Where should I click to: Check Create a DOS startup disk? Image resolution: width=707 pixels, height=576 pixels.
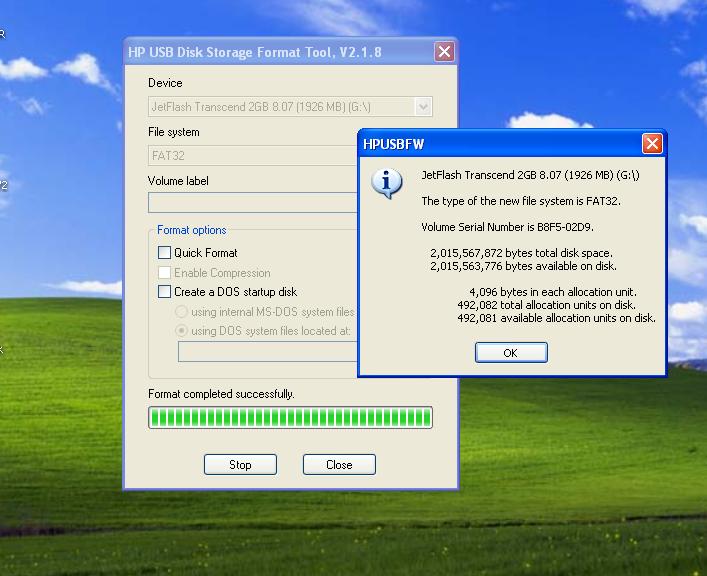pyautogui.click(x=165, y=292)
